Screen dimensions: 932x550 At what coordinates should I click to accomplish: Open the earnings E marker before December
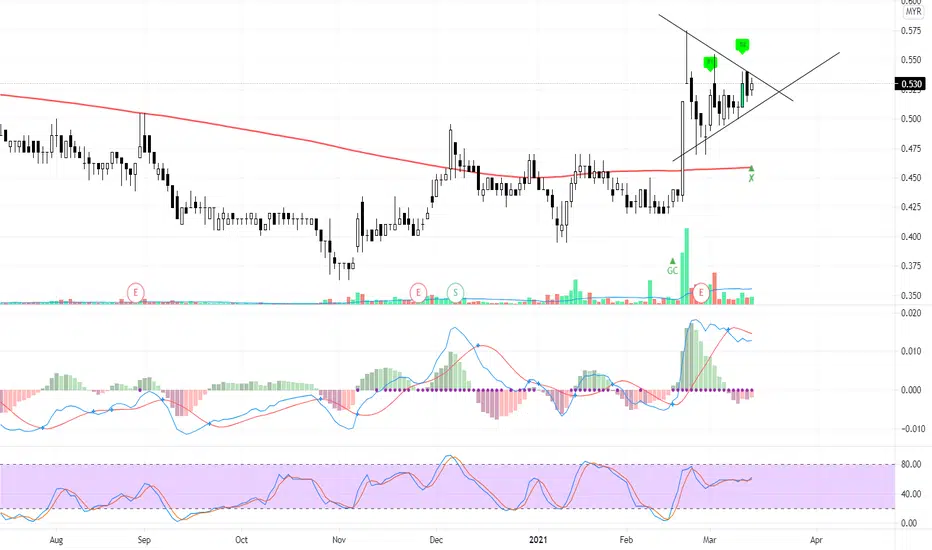click(418, 293)
